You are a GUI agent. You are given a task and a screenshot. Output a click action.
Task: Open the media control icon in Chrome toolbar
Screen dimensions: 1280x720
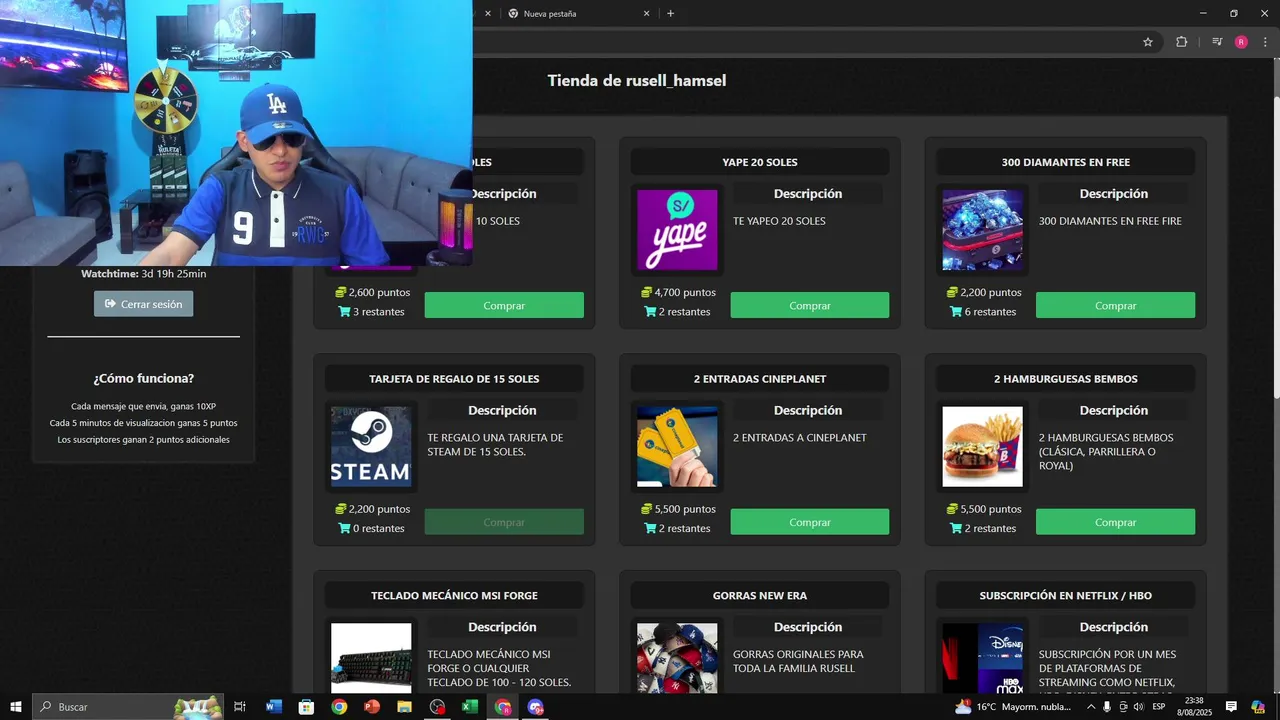(x=1217, y=42)
